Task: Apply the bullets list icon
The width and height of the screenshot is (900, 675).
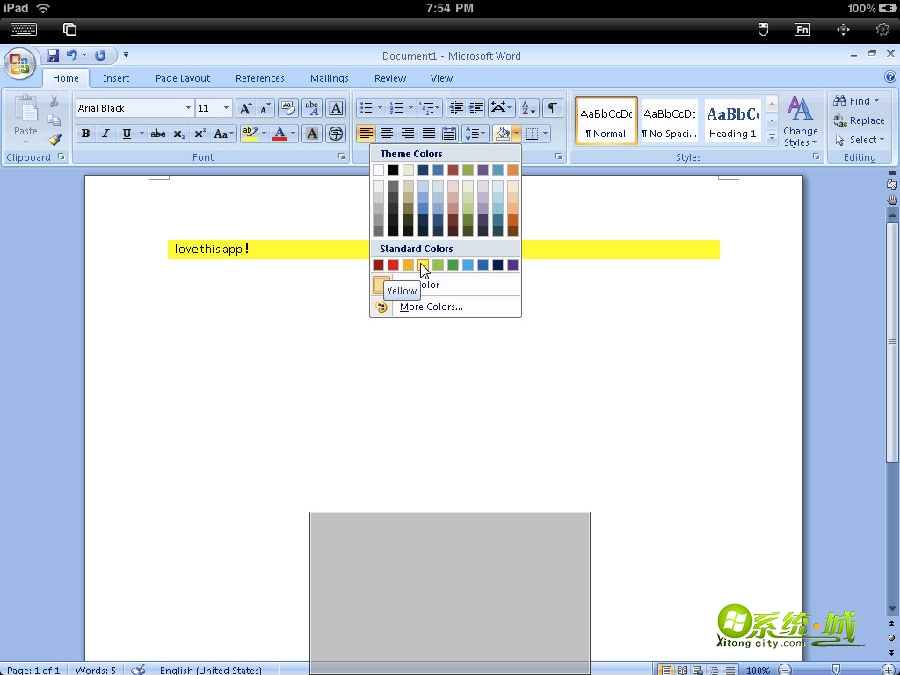Action: click(x=366, y=108)
